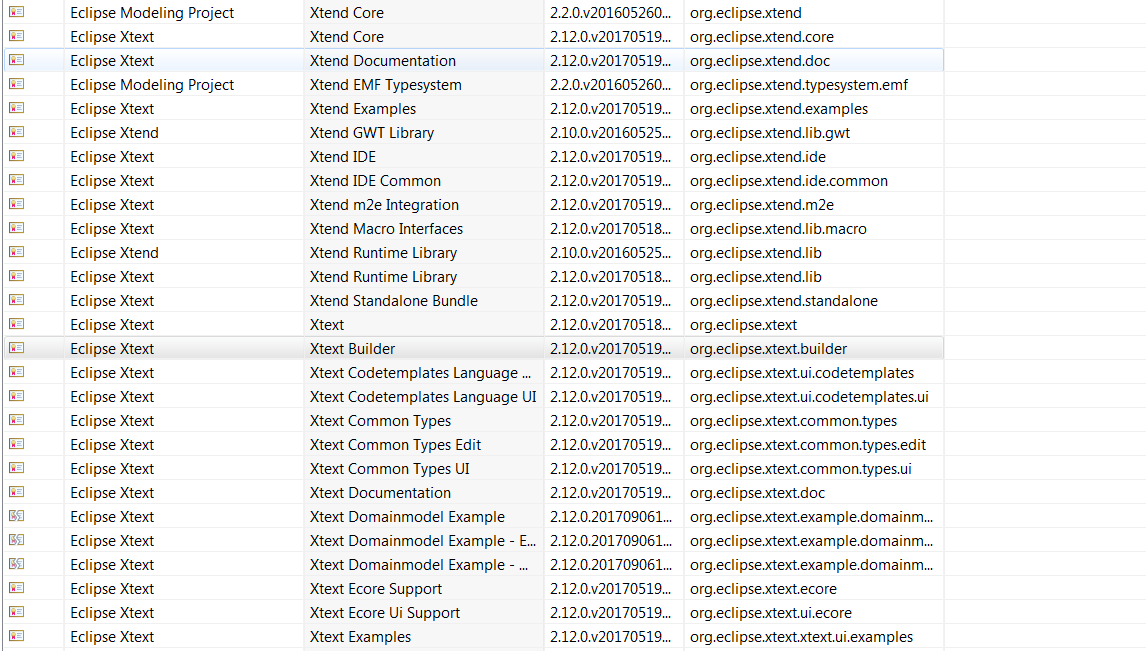
Task: Select the ID "org.eclipse.xtend.ide.common"
Action: [789, 182]
